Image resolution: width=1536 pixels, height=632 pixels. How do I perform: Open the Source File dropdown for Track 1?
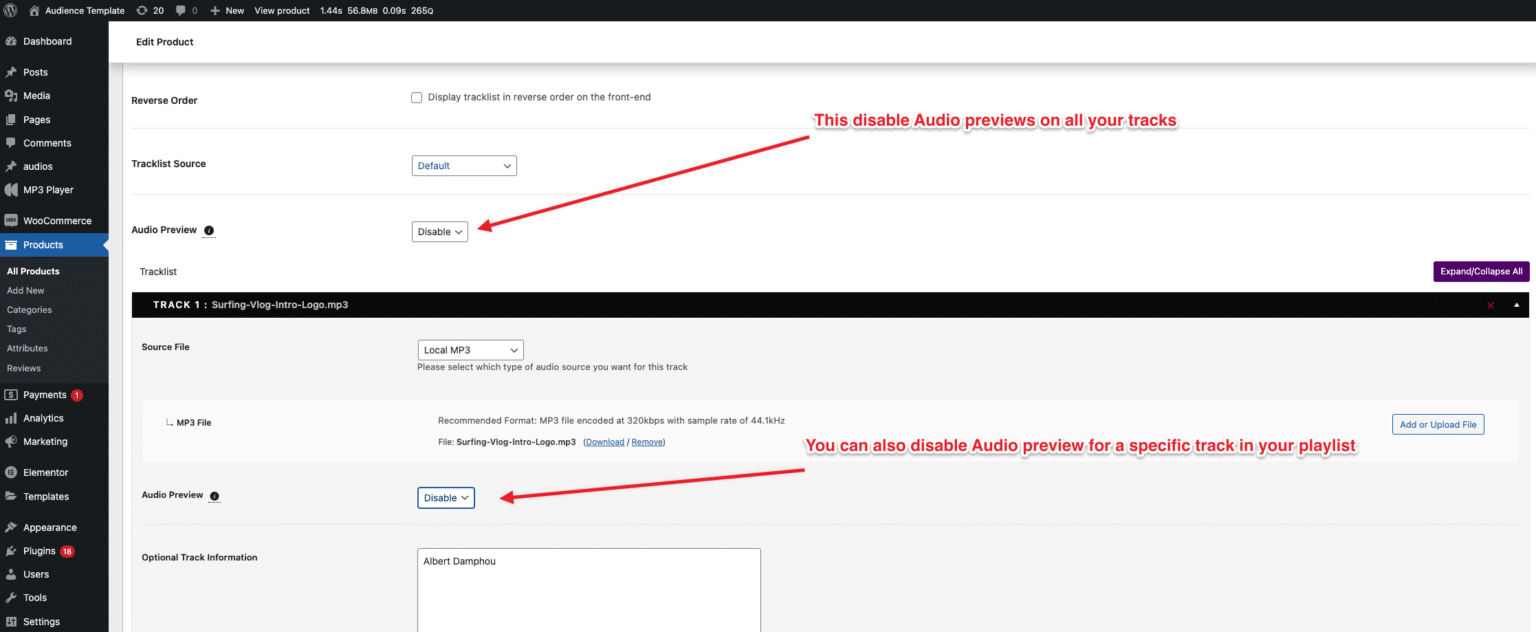coord(470,350)
